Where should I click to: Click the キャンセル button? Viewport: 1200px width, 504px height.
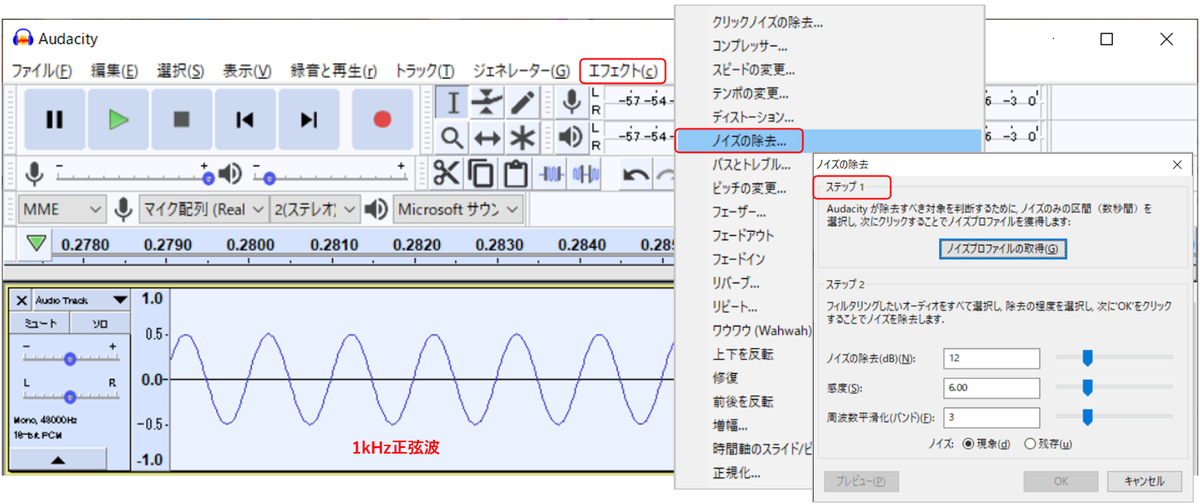[1144, 481]
